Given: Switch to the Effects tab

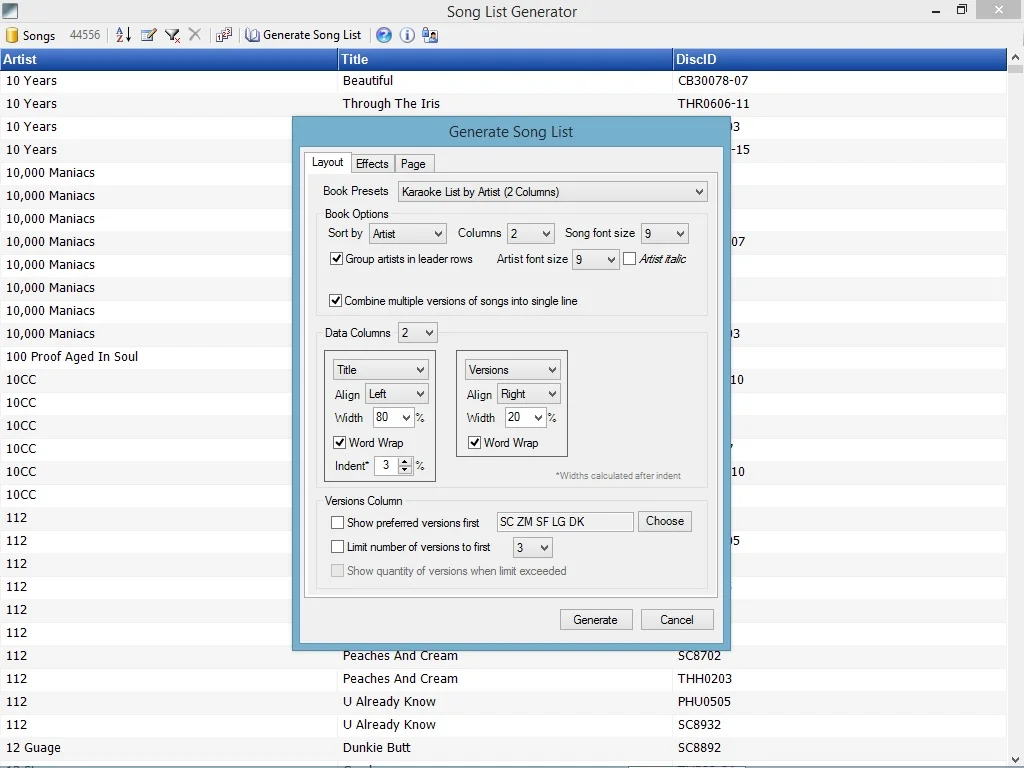Looking at the screenshot, I should pos(372,164).
